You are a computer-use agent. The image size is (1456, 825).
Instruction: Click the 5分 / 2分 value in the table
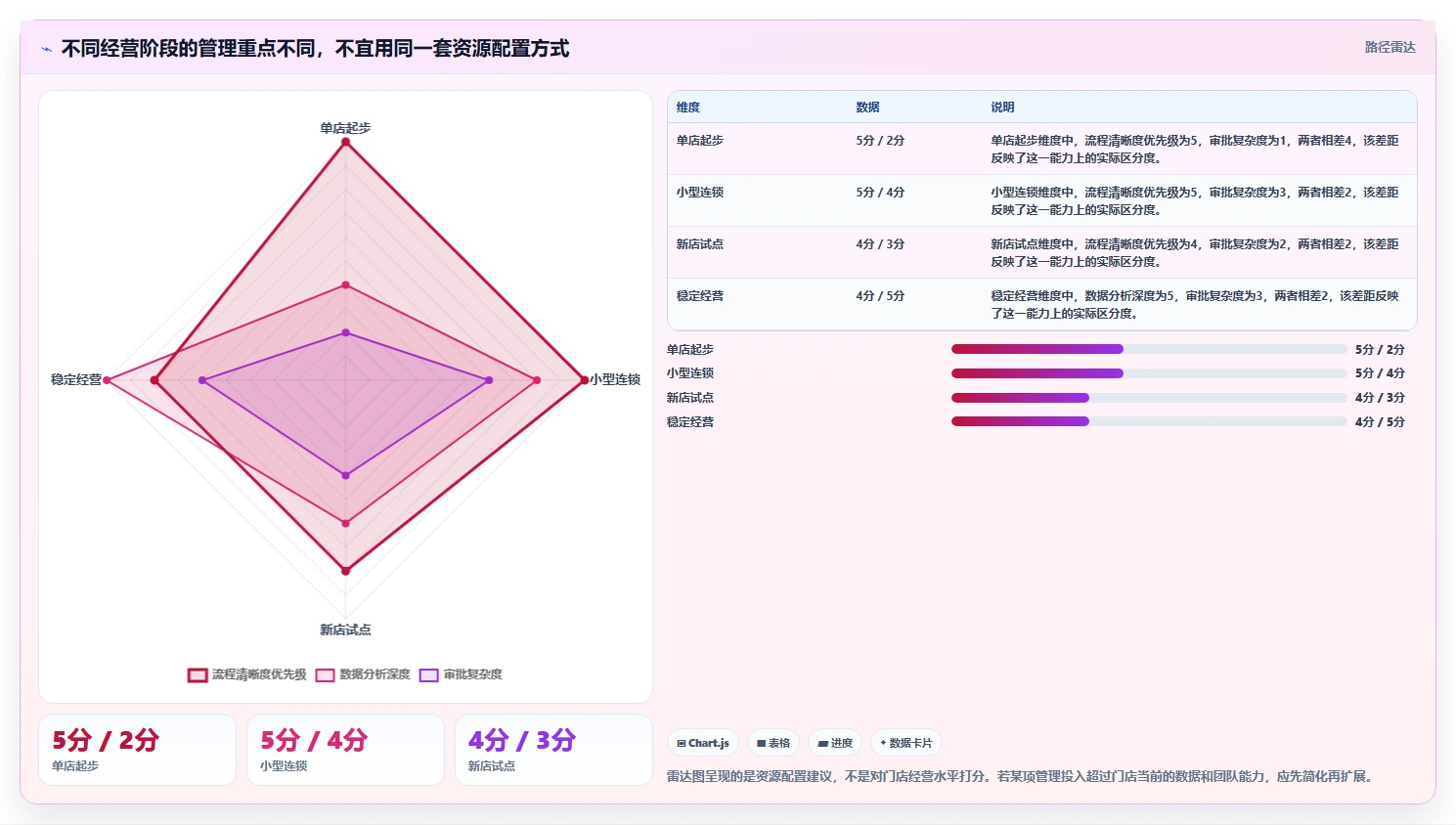[x=880, y=141]
